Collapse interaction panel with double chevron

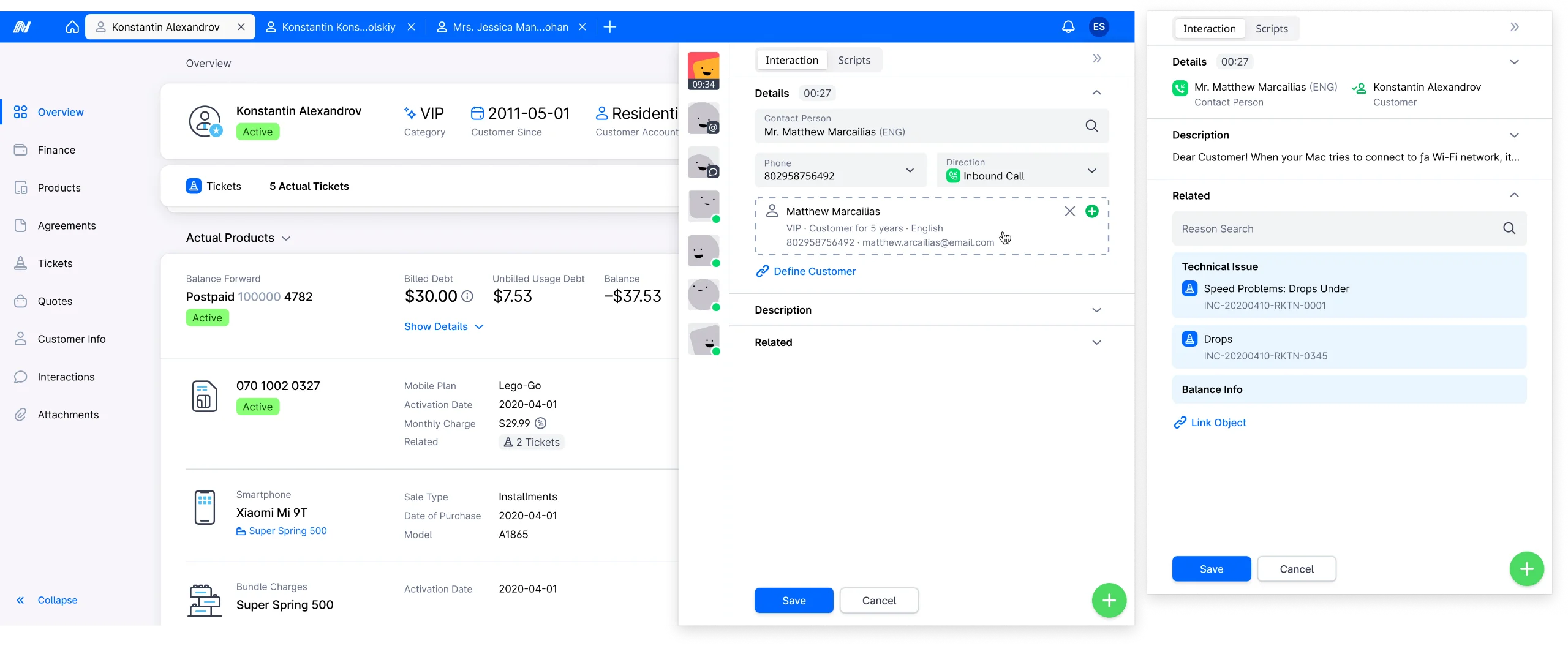[1097, 59]
